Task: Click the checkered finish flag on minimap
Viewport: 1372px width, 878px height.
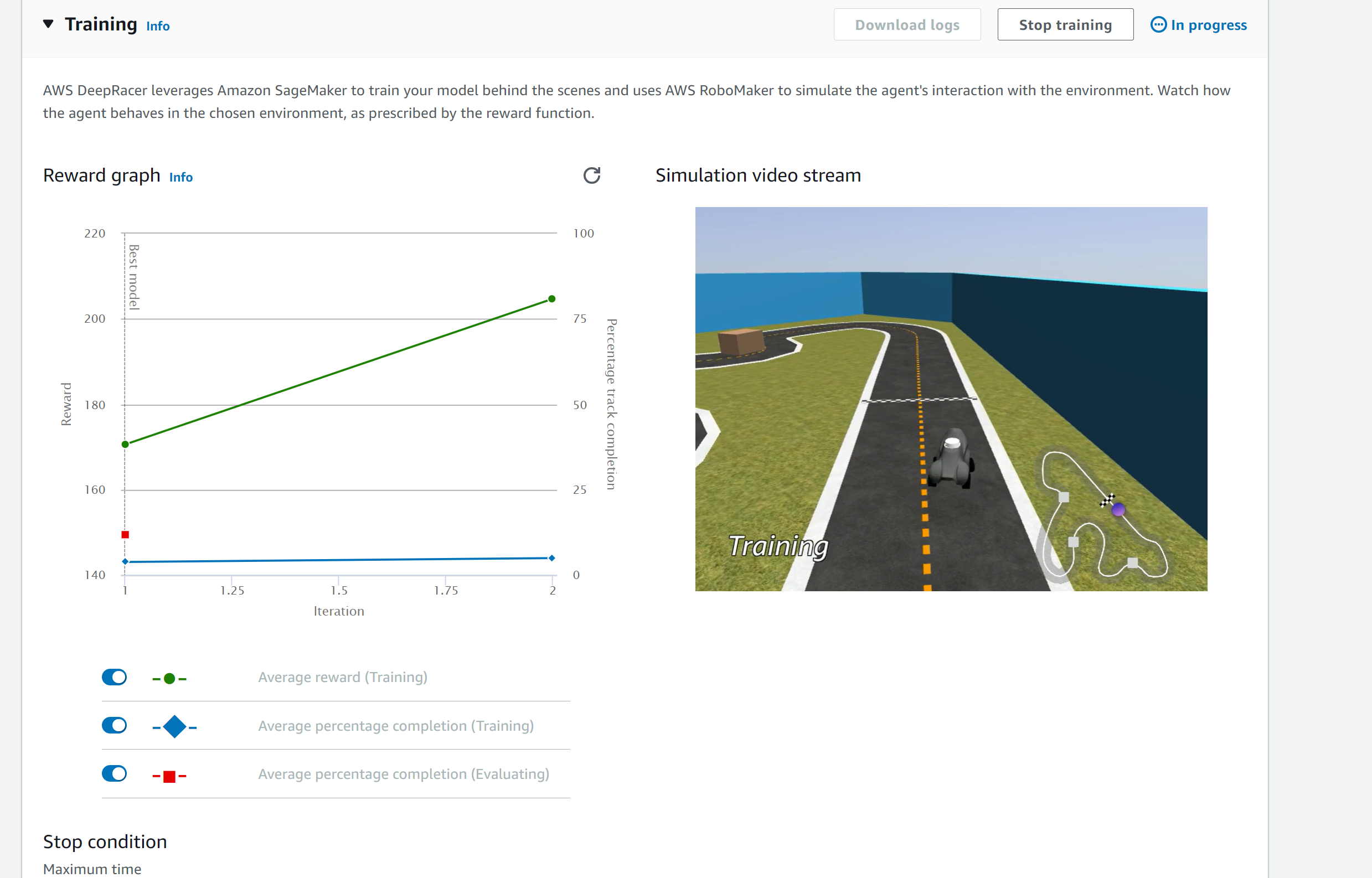Action: click(1107, 500)
